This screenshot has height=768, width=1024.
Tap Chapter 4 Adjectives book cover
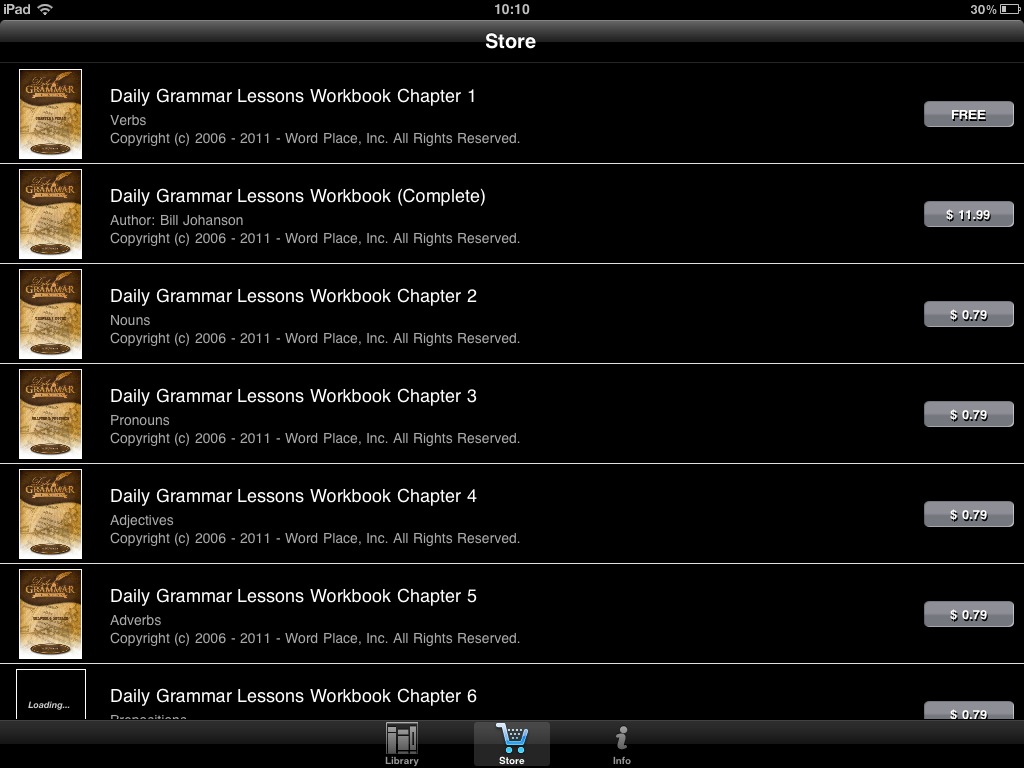click(x=50, y=513)
